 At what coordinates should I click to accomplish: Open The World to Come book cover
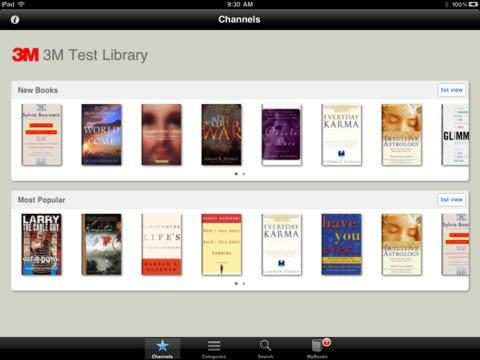pos(102,135)
